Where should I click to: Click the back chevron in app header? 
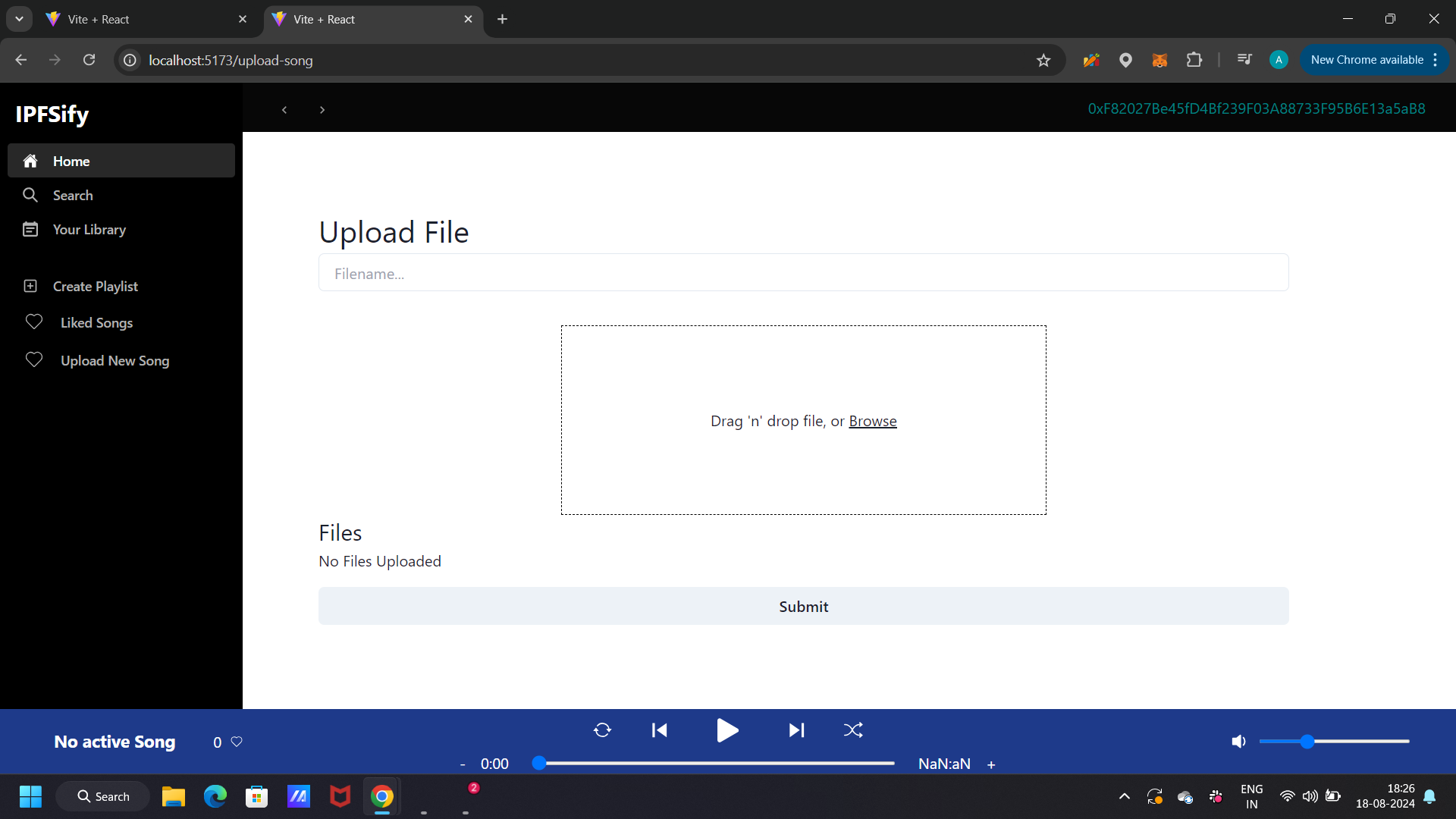coord(284,110)
